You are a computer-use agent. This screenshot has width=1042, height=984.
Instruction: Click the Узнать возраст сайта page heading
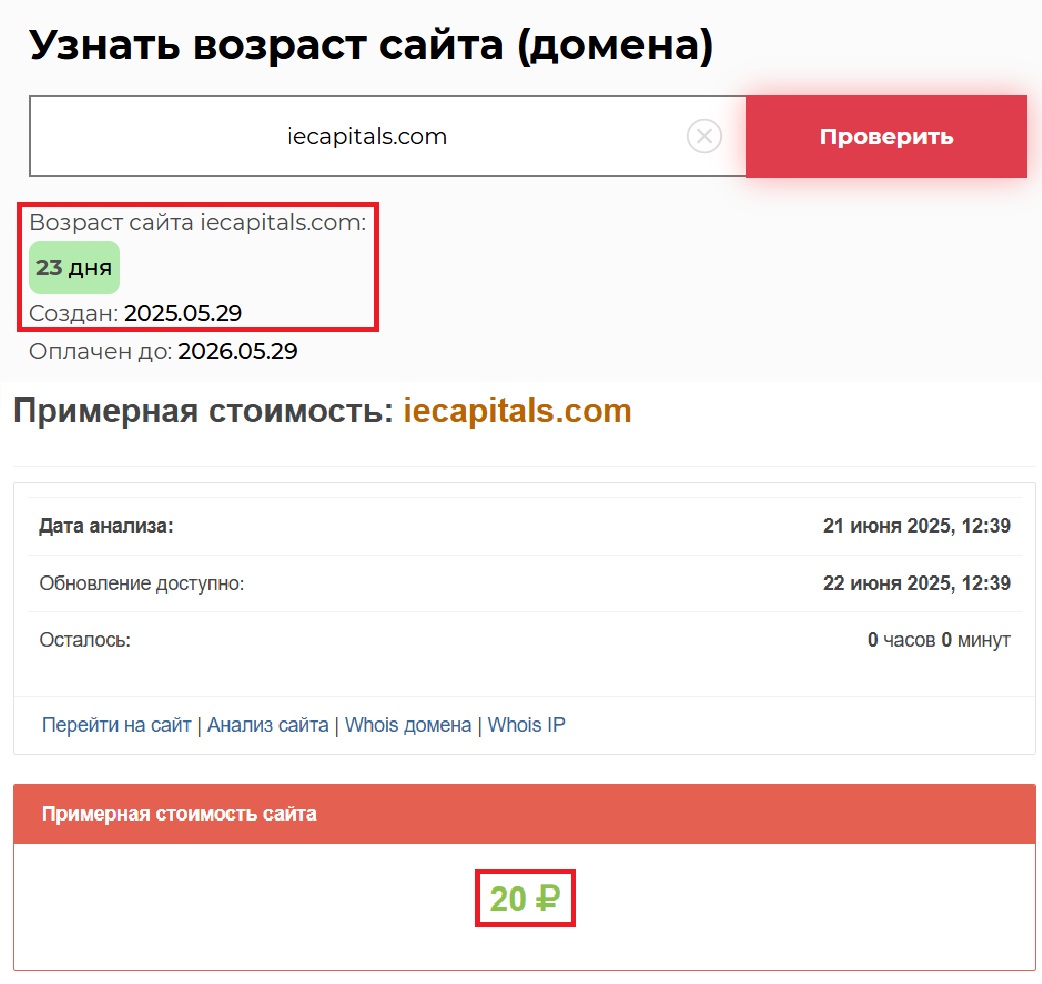pos(371,45)
